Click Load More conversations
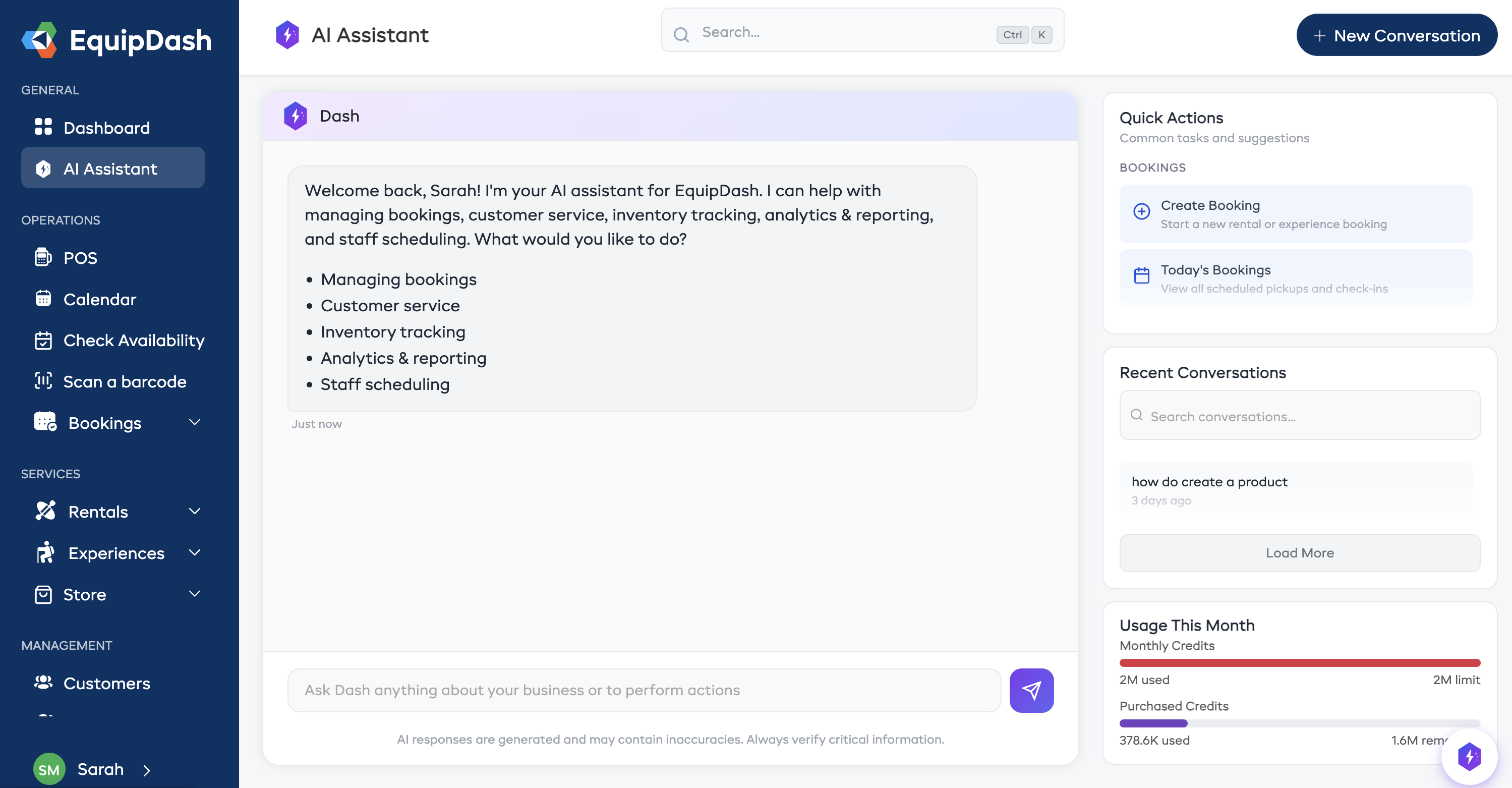Image resolution: width=1512 pixels, height=788 pixels. coord(1299,552)
